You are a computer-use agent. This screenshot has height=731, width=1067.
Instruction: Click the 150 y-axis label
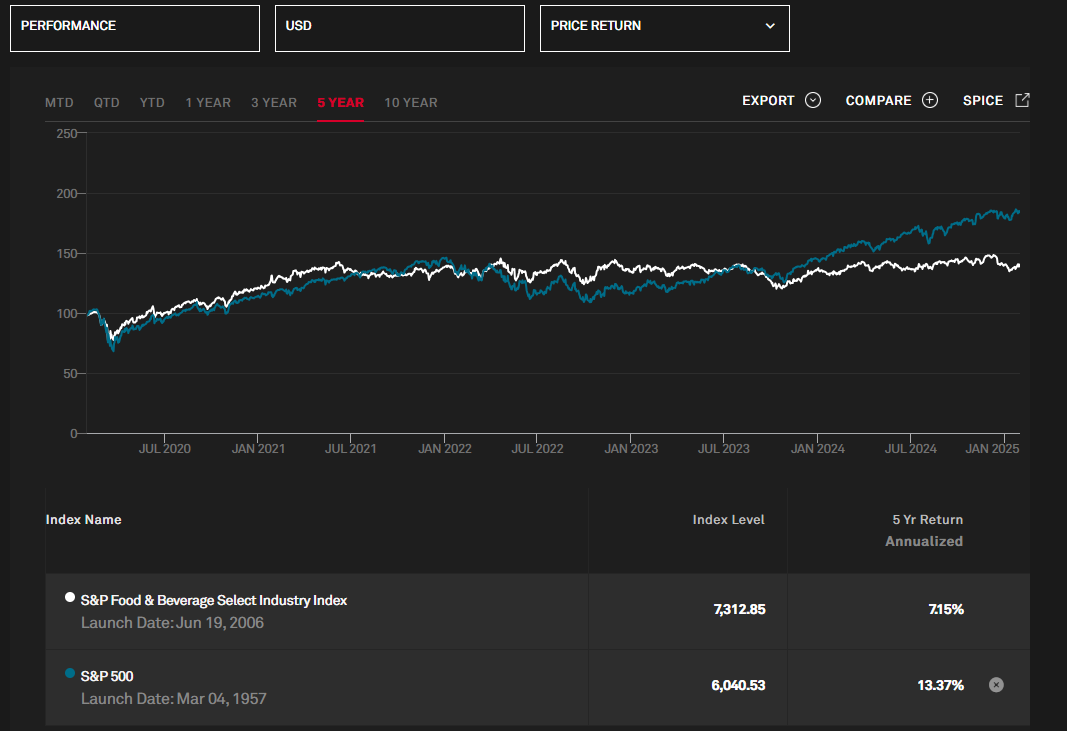67,254
